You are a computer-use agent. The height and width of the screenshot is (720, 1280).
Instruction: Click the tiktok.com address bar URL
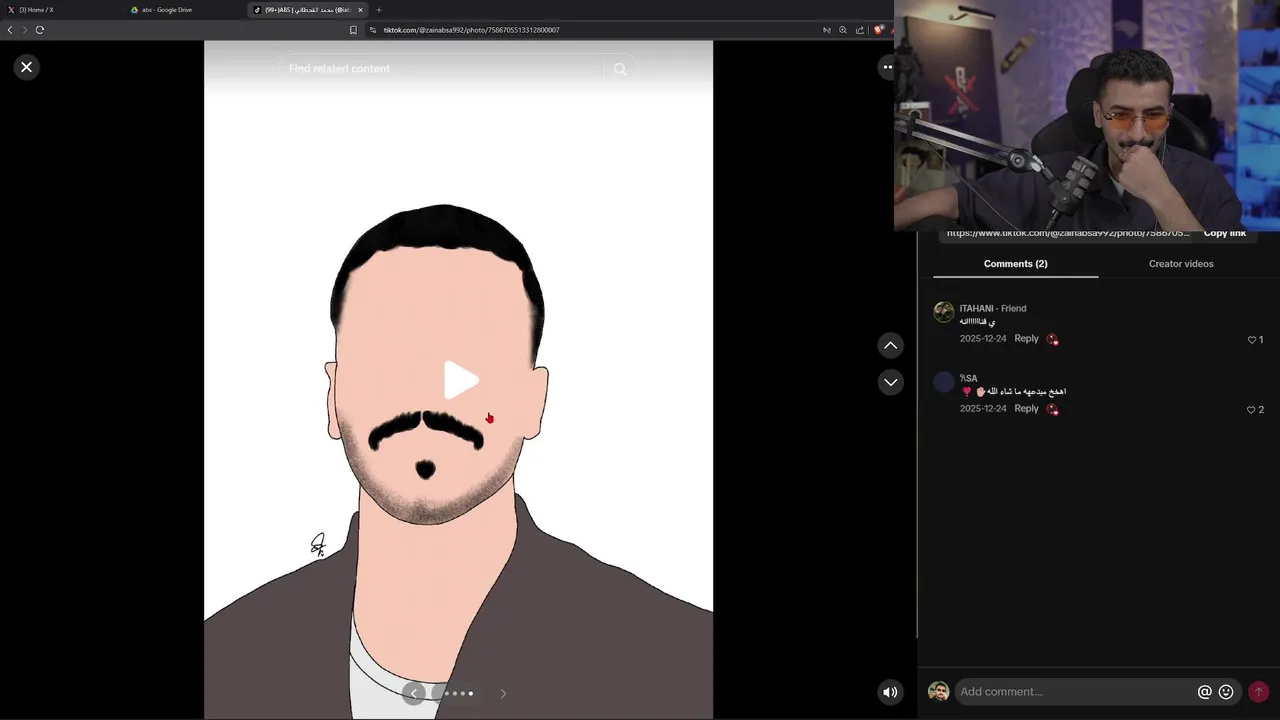[471, 30]
